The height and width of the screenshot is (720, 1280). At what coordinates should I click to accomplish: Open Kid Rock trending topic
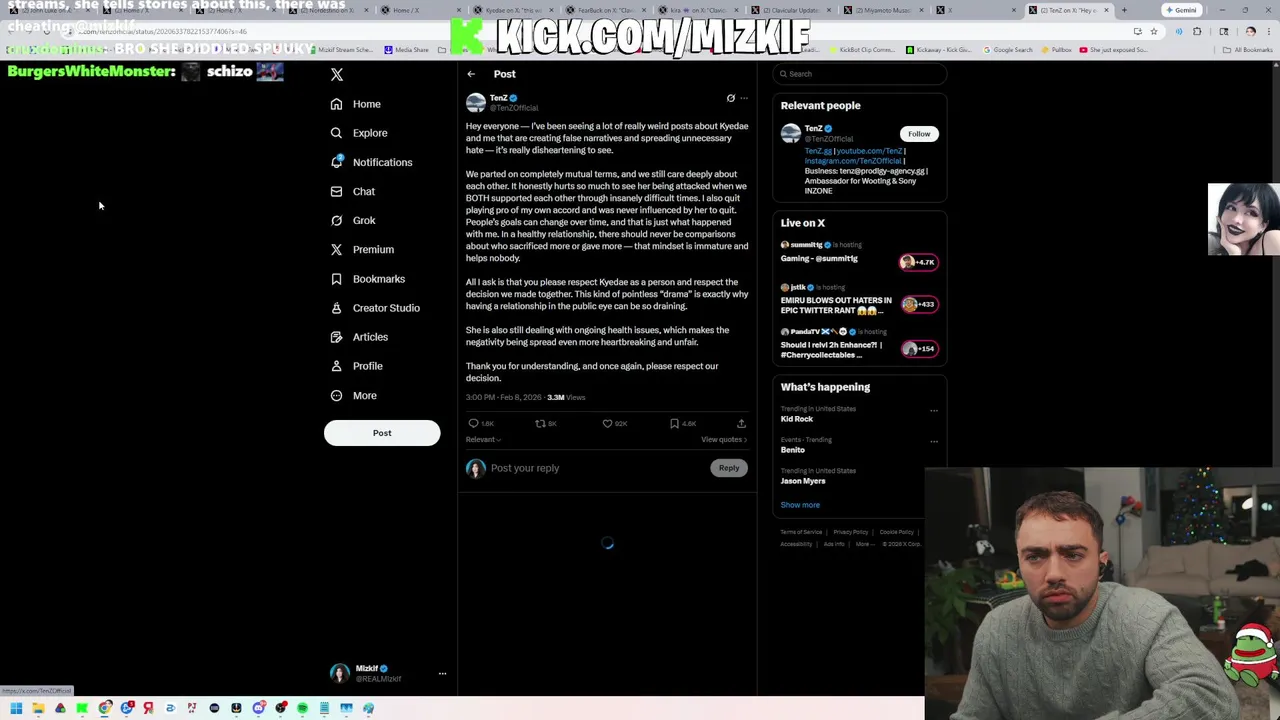tap(797, 419)
